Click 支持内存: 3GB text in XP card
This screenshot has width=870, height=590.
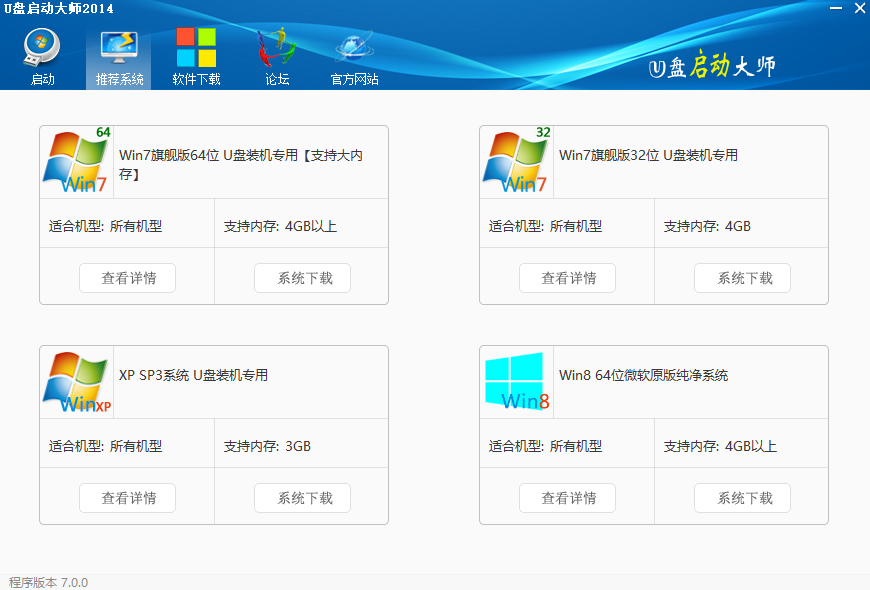[x=267, y=446]
